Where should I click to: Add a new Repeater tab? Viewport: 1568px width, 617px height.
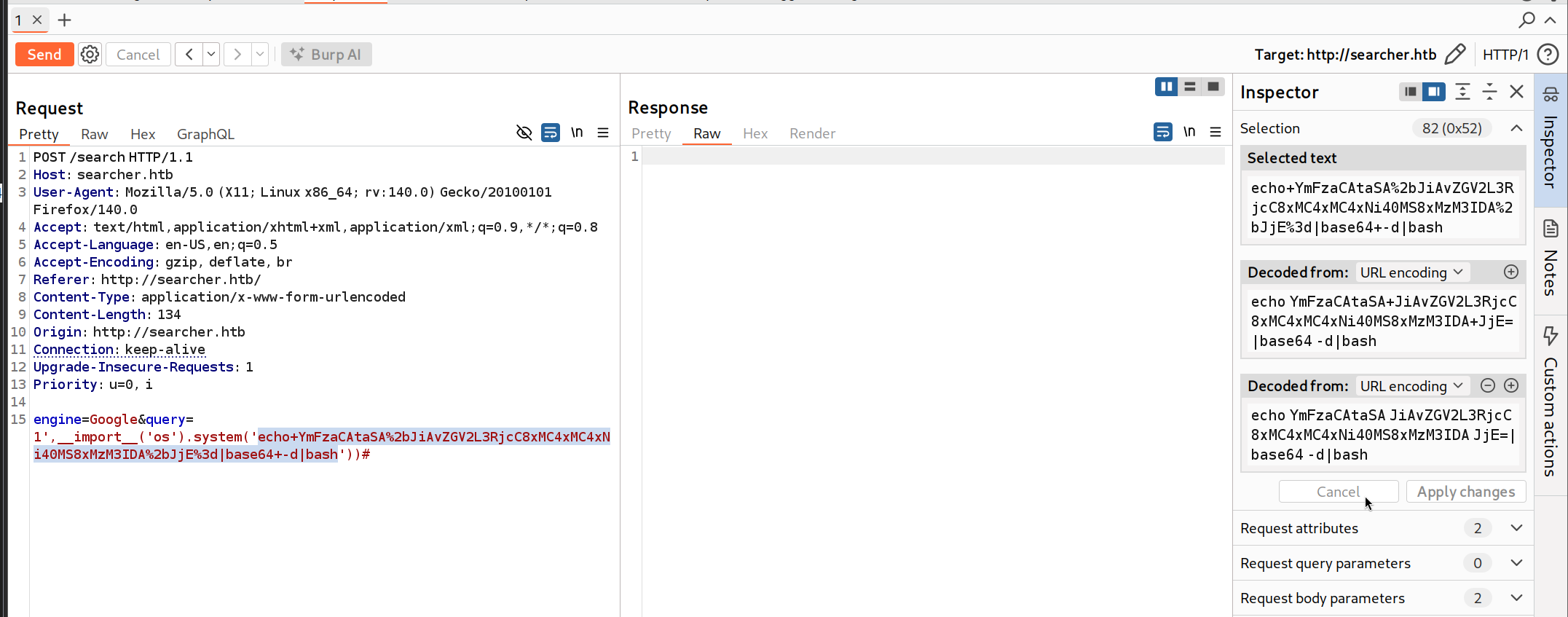pyautogui.click(x=65, y=20)
